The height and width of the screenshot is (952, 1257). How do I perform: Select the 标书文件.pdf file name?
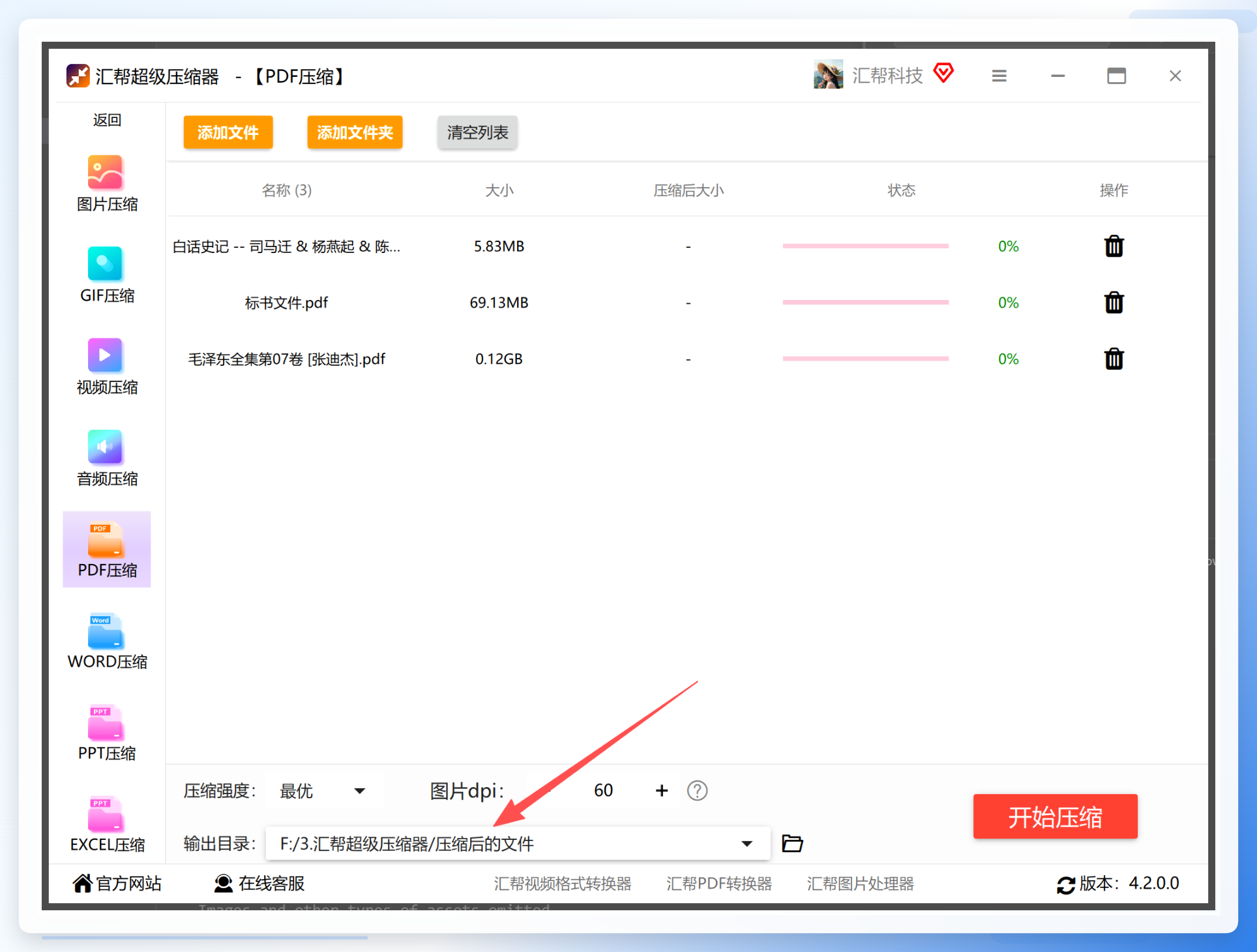click(x=286, y=303)
